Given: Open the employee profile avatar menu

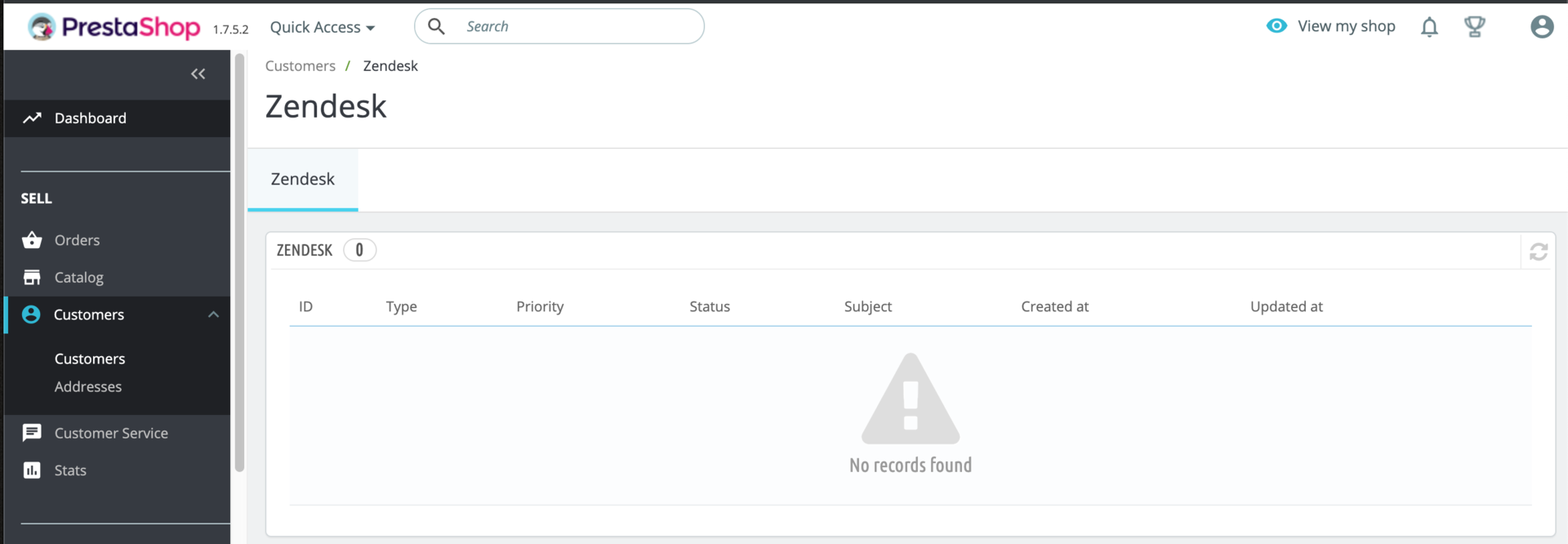Looking at the screenshot, I should pos(1542,27).
